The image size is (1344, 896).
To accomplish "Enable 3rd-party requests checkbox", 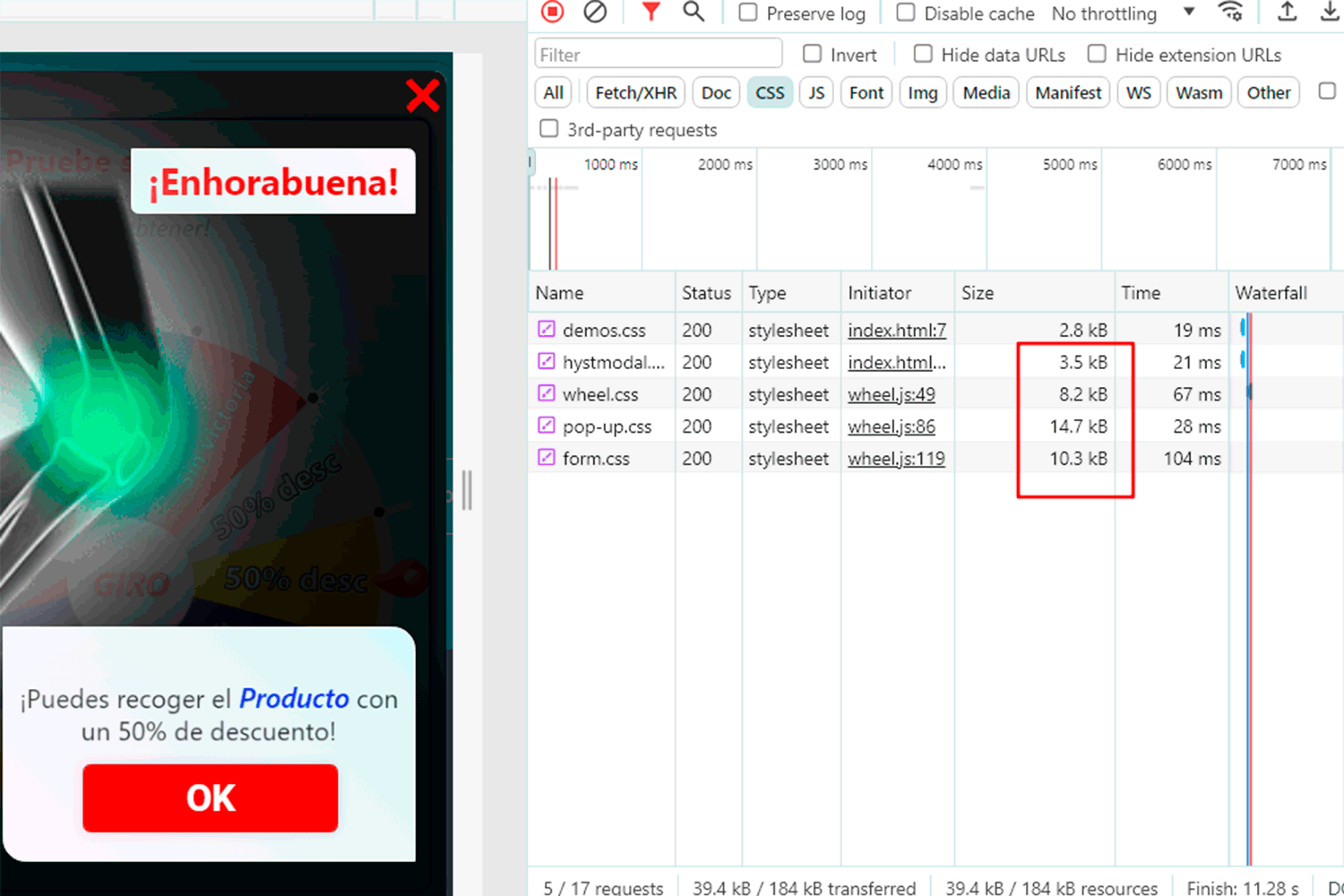I will point(549,129).
